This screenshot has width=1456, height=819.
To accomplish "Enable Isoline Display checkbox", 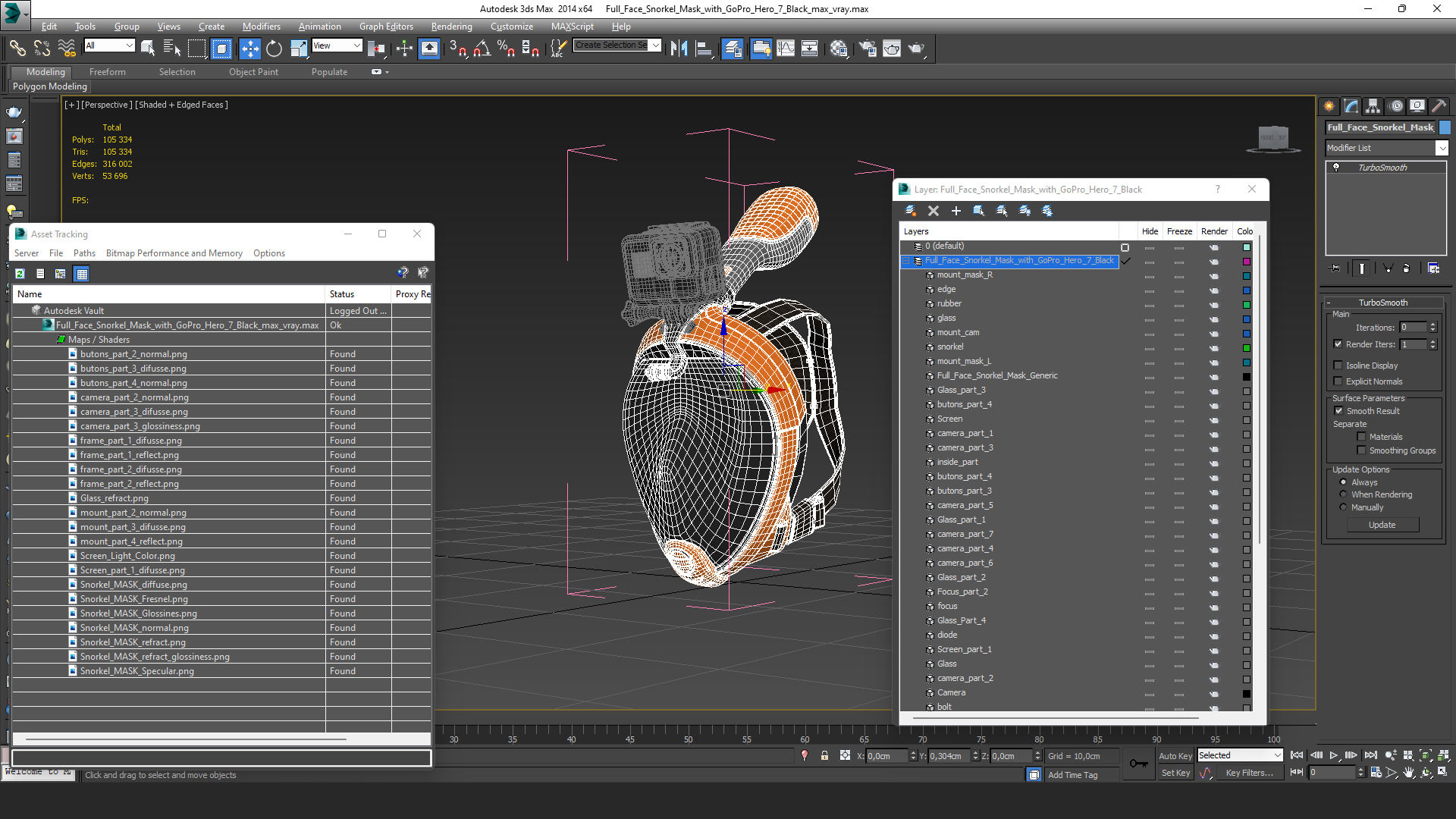I will (x=1338, y=366).
